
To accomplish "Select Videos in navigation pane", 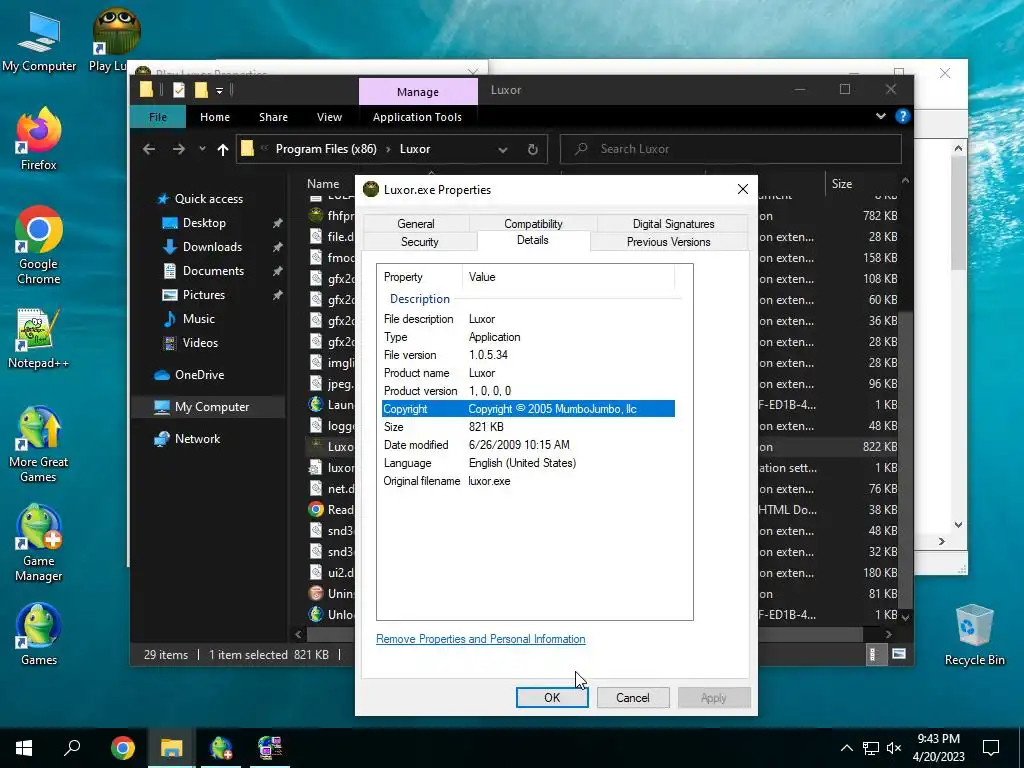I will click(x=200, y=343).
